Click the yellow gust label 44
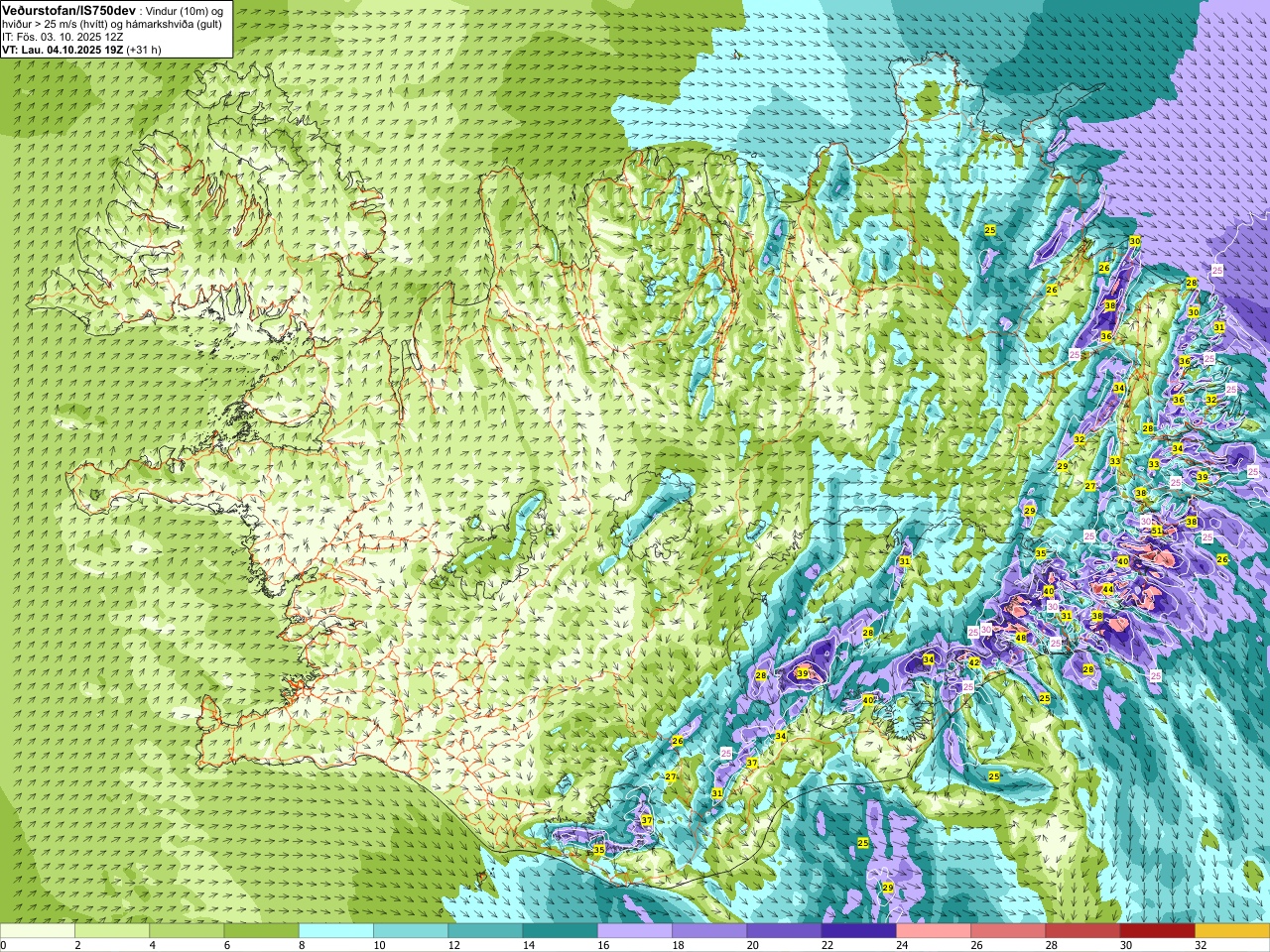The image size is (1270, 952). pyautogui.click(x=1108, y=589)
